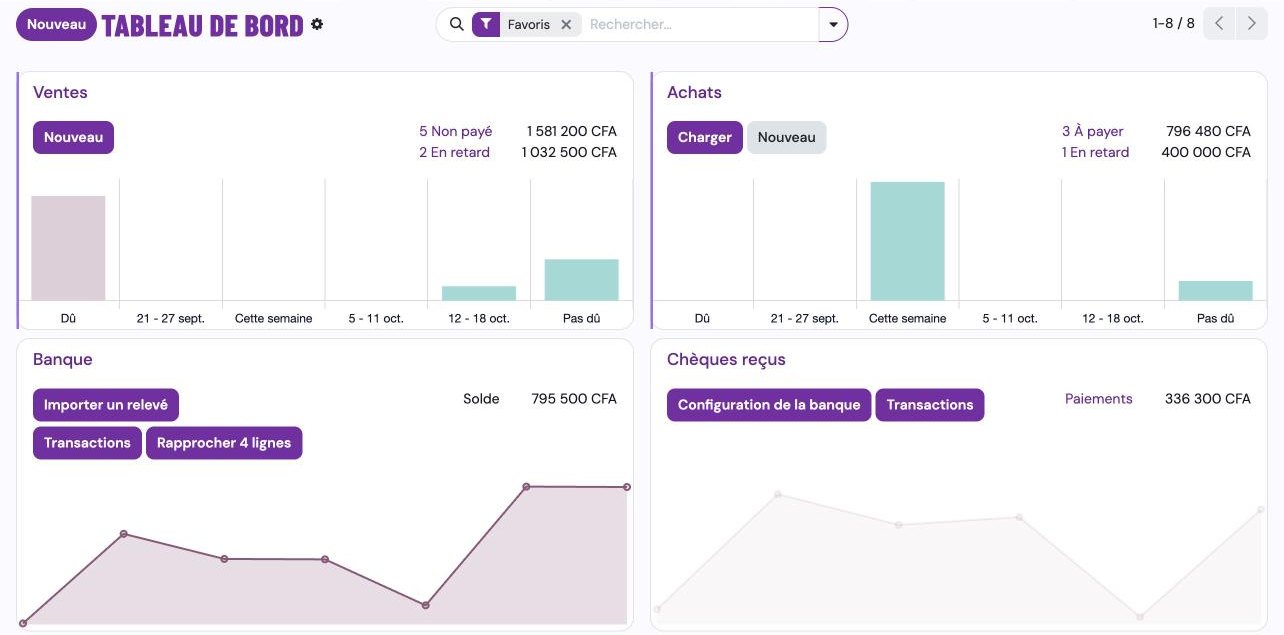Image resolution: width=1284 pixels, height=635 pixels.
Task: Click Importer un relevé button
Action: 106,405
